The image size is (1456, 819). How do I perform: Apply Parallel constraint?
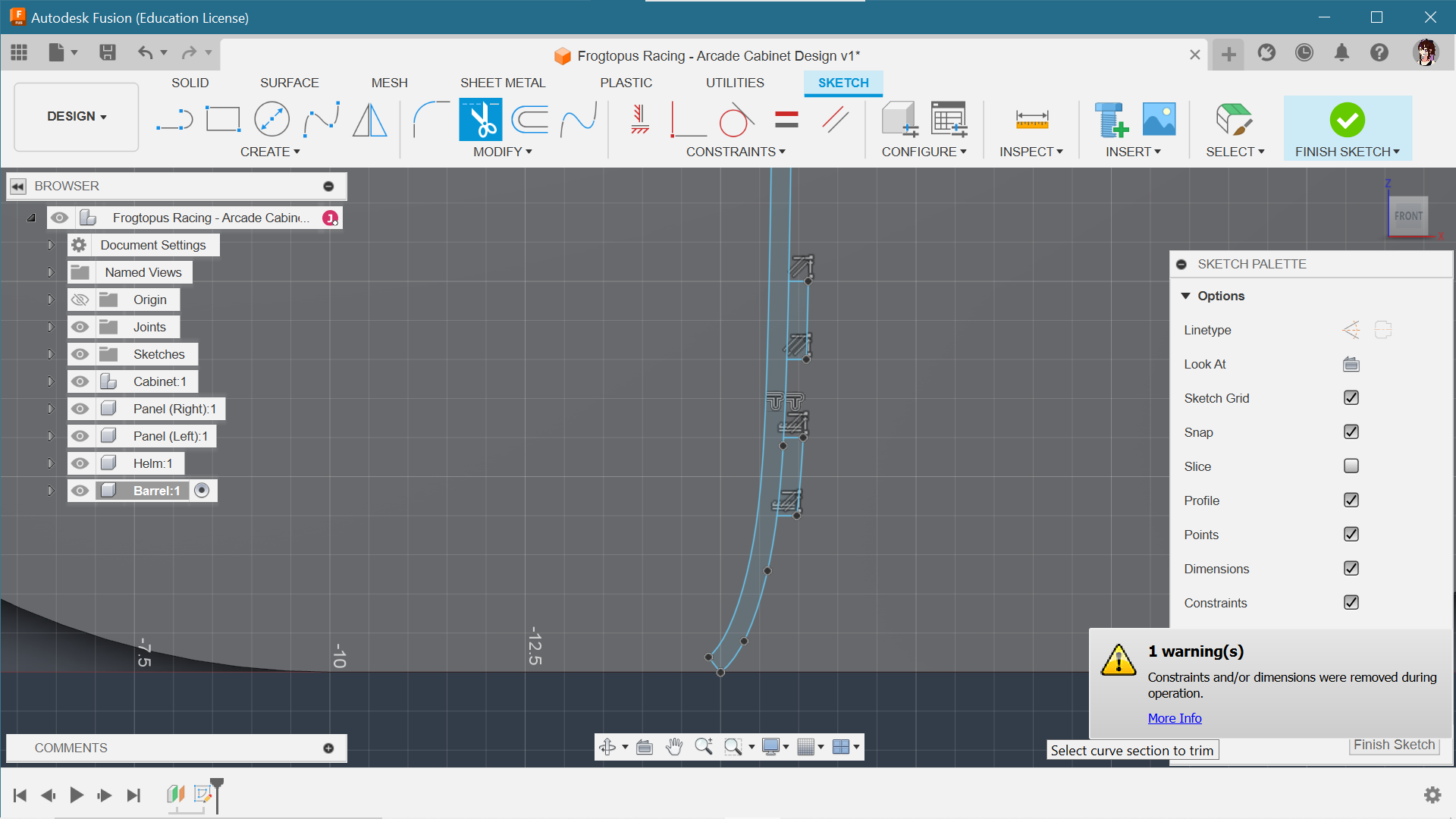click(x=835, y=120)
